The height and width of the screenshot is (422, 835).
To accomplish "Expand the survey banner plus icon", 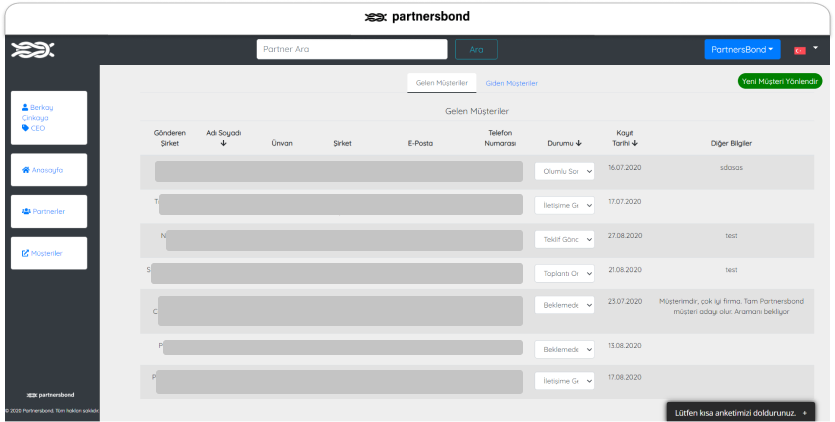I will click(x=805, y=412).
